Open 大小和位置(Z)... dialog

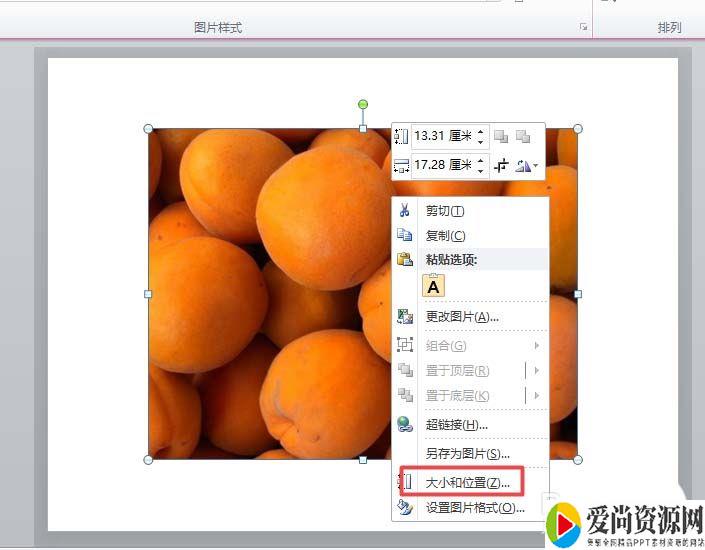click(467, 483)
